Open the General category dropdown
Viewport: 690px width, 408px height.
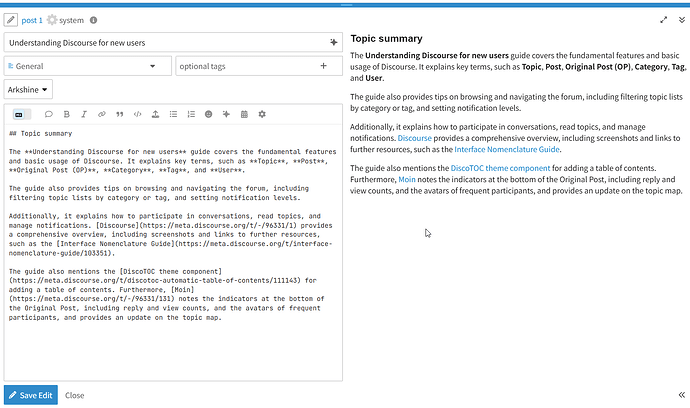point(88,66)
